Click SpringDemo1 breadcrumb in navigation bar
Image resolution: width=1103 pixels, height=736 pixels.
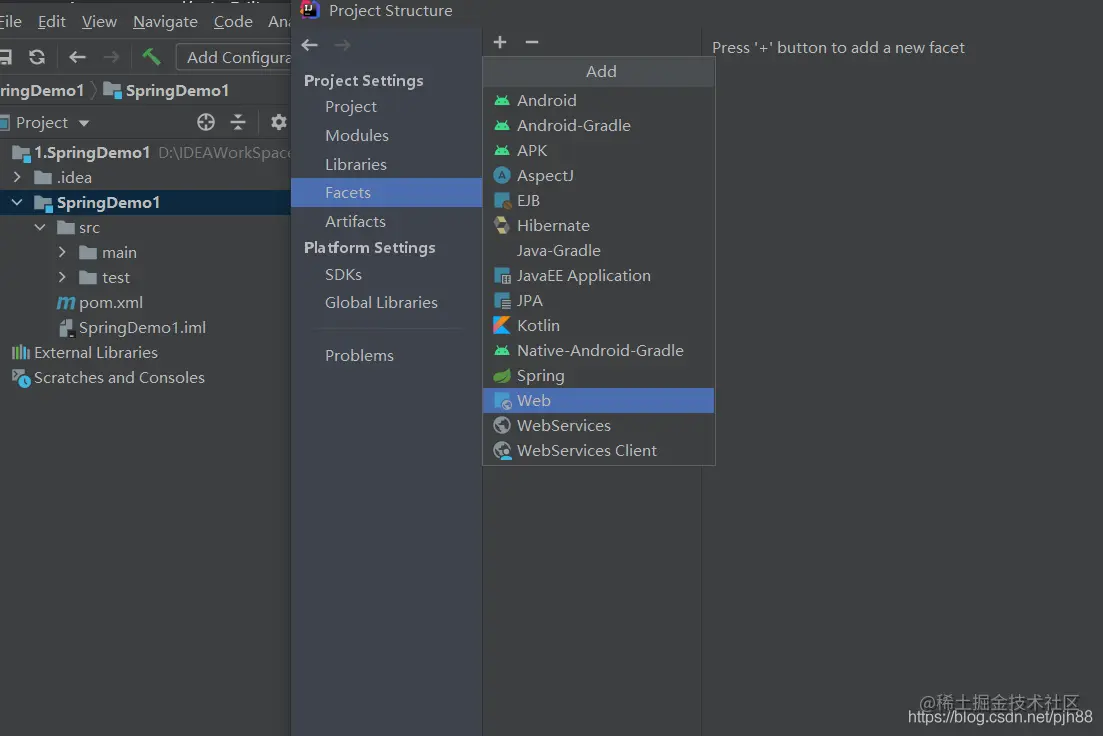pos(166,91)
